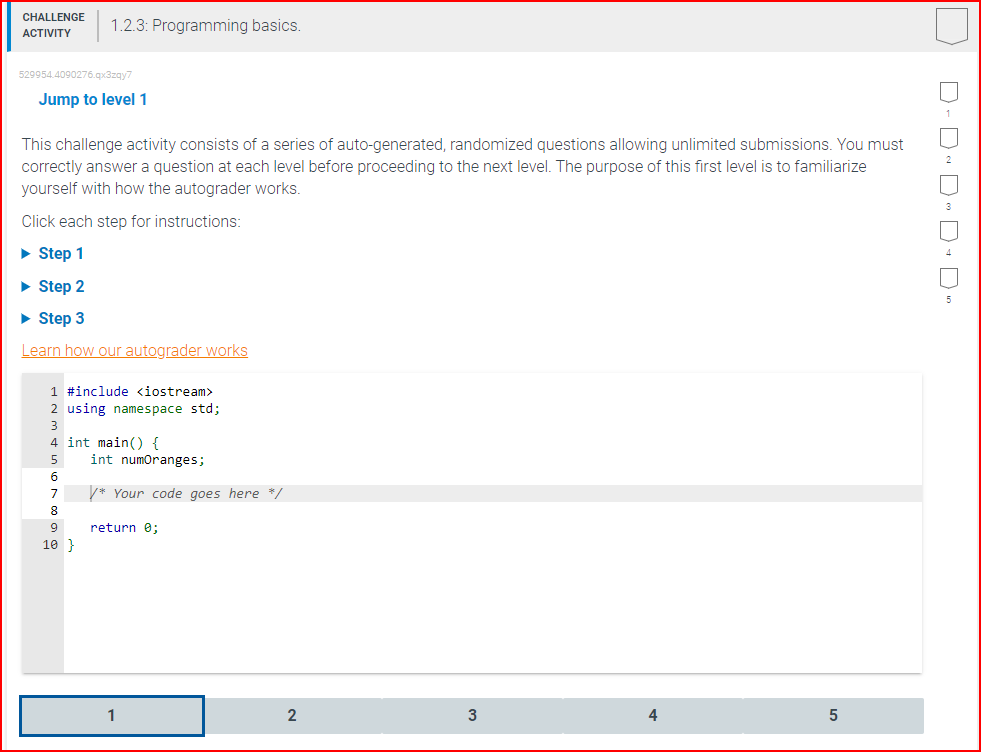
Task: Click line number 5 in the code editor
Action: (53, 459)
